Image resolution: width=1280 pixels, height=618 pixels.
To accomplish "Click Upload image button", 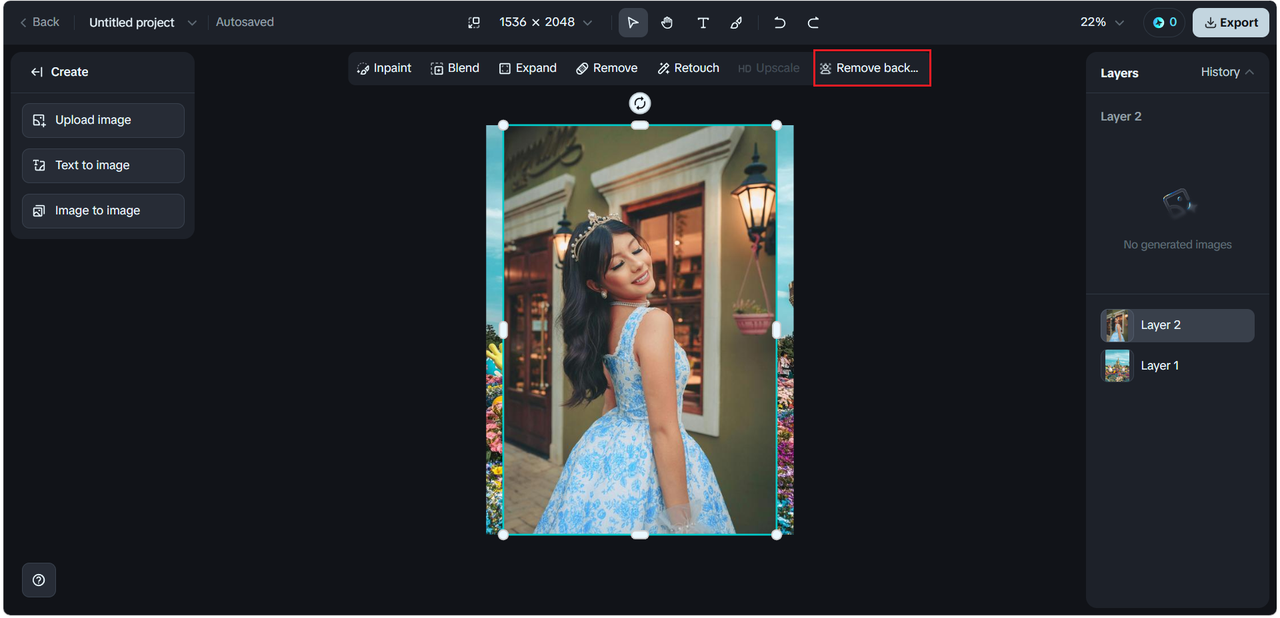I will [x=103, y=120].
